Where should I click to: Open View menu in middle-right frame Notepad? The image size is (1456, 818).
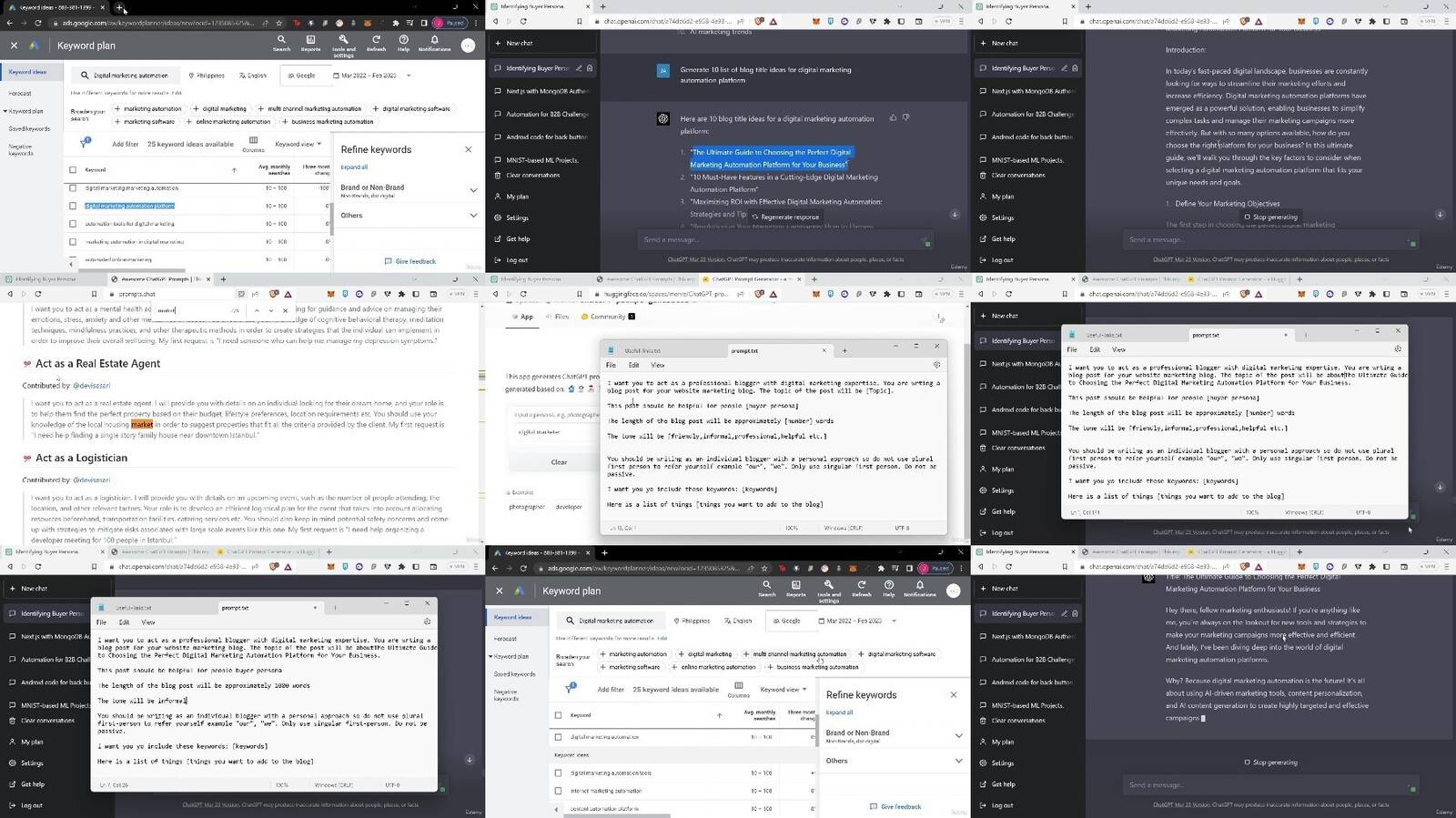point(1118,349)
